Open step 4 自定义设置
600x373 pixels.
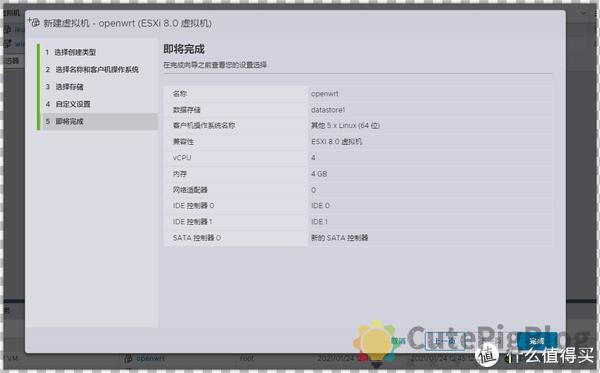pos(68,104)
